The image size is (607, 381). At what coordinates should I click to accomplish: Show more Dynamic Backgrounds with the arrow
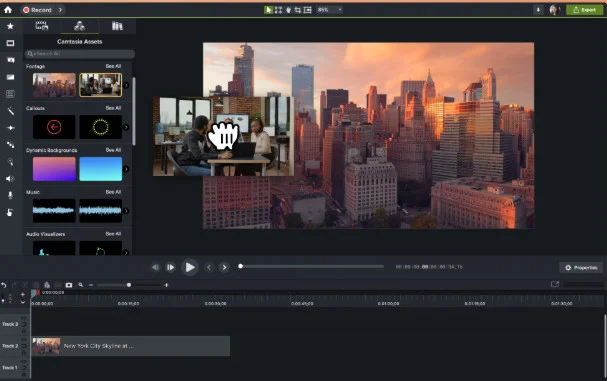[x=126, y=169]
